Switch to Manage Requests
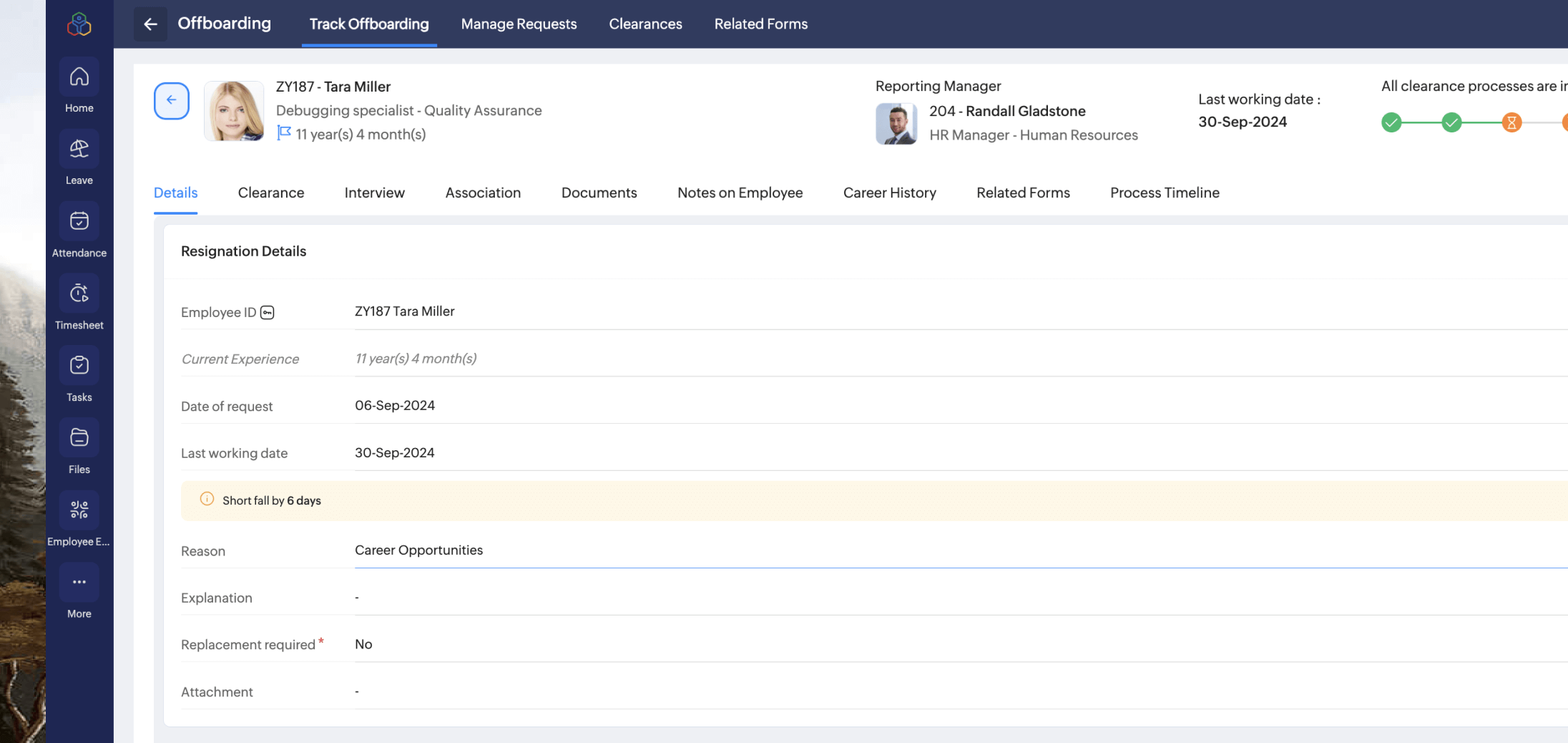1568x743 pixels. (x=519, y=24)
